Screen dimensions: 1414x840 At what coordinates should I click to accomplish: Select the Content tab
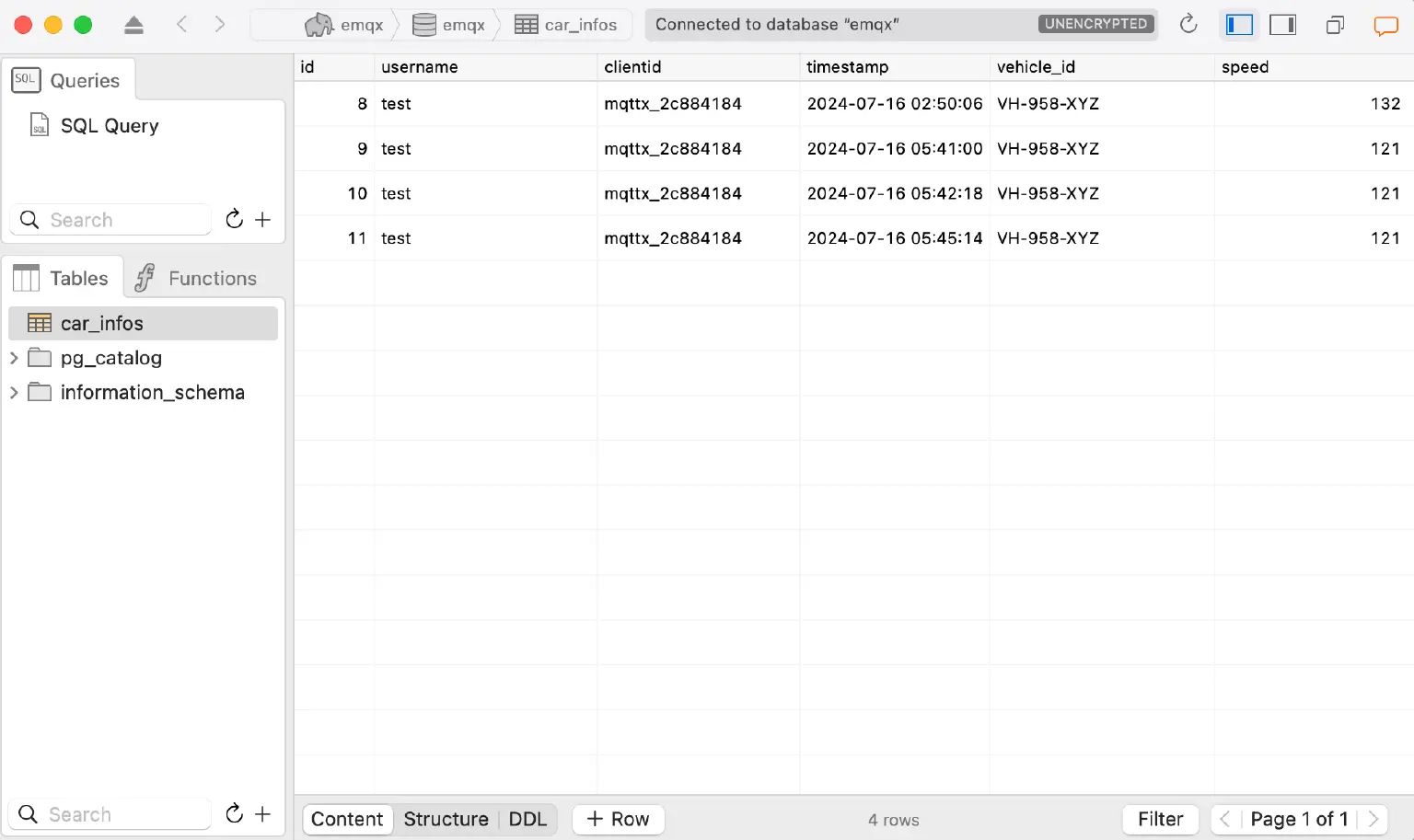(x=347, y=819)
